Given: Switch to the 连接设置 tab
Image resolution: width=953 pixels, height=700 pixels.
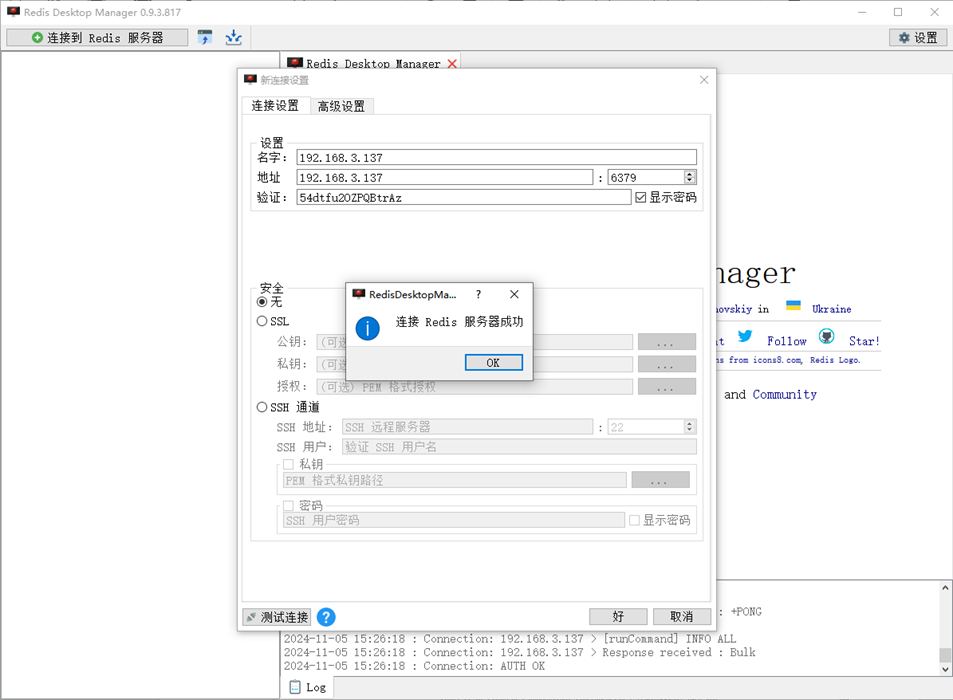Looking at the screenshot, I should pos(275,106).
